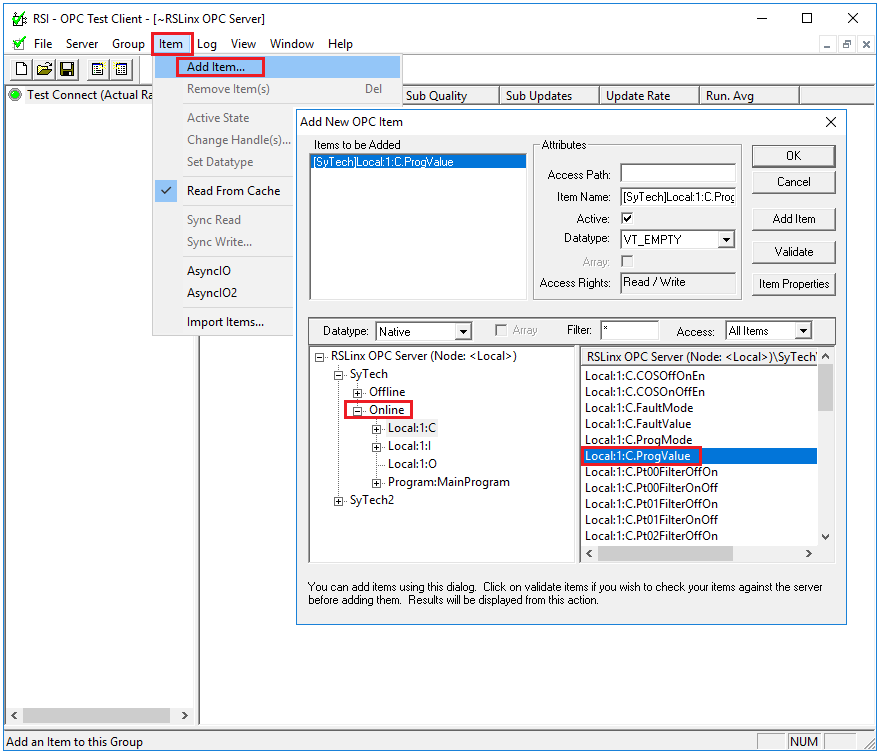Open the Access All Items dropdown

(x=804, y=331)
